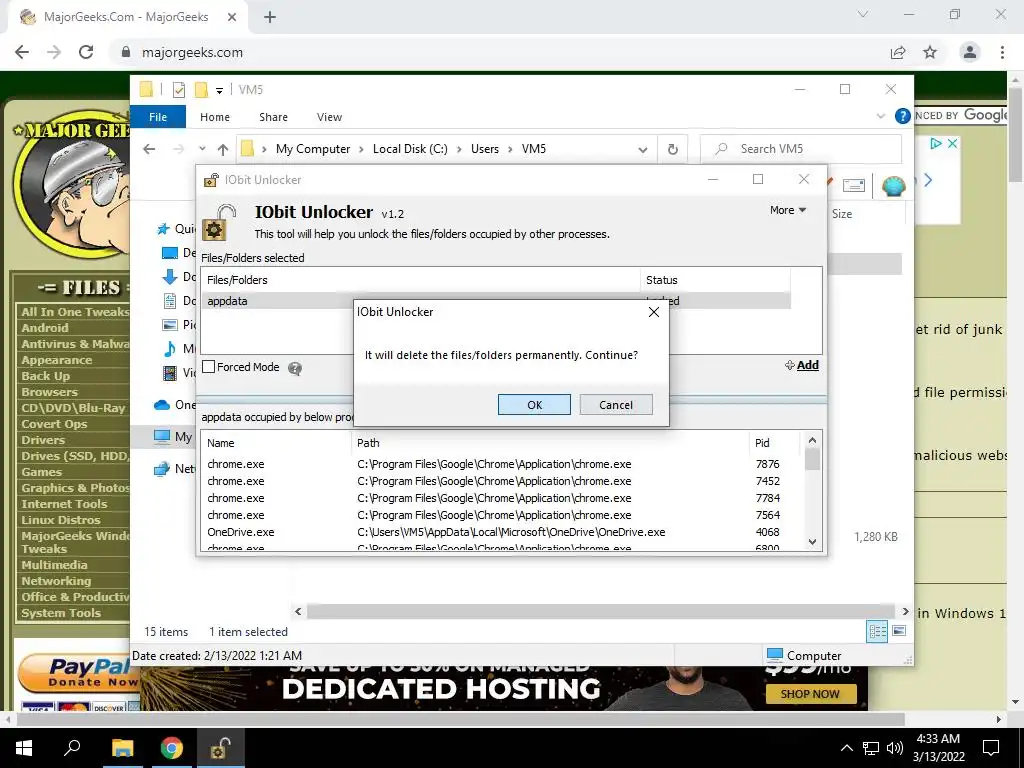This screenshot has width=1024, height=768.
Task: Click SHOP NOW in hosting banner
Action: [x=810, y=694]
